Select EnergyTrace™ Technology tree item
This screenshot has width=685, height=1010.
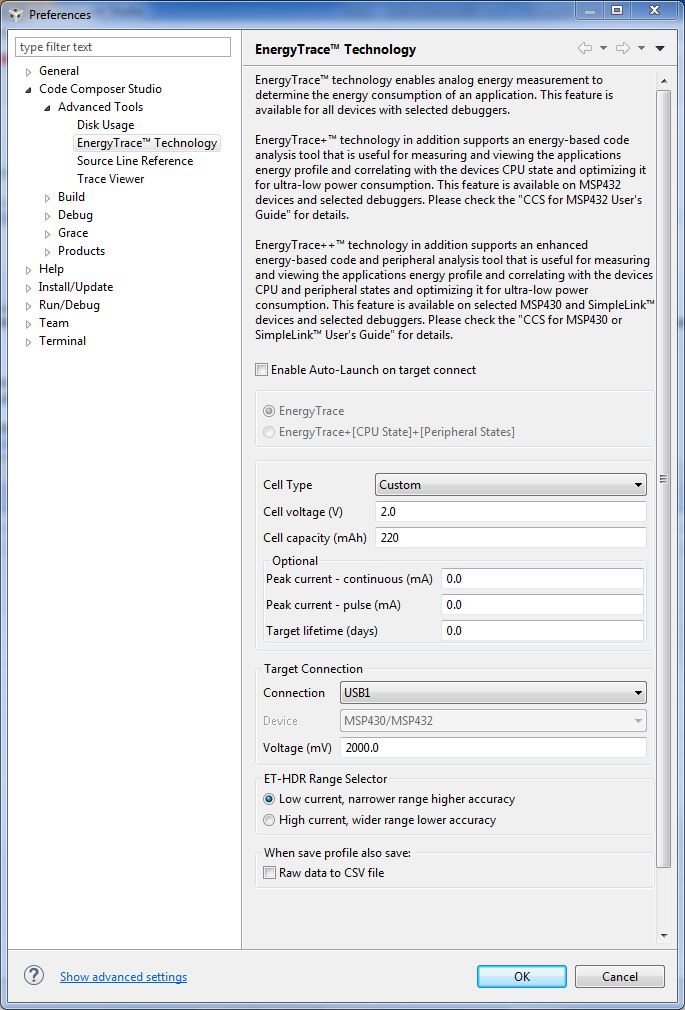coord(147,143)
